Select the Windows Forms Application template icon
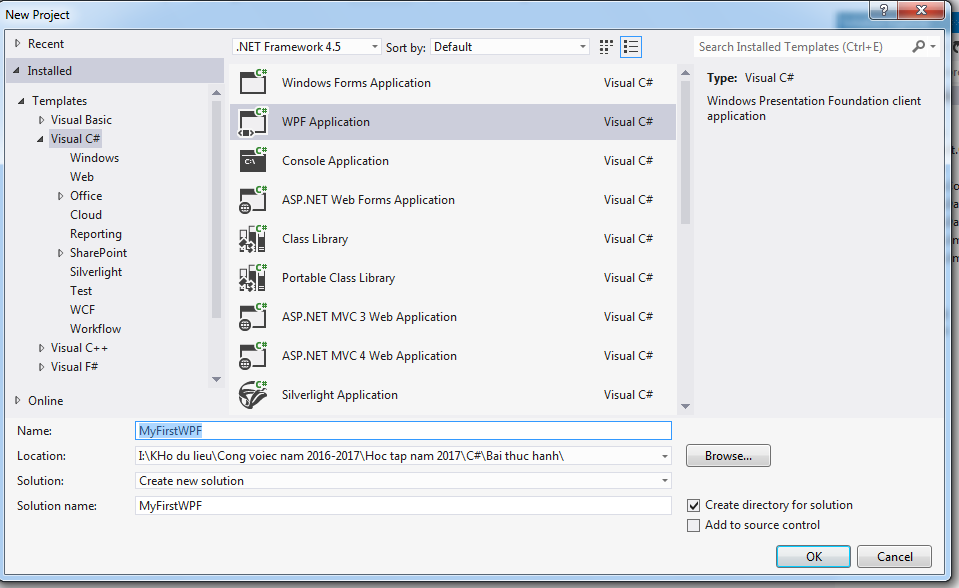Screen dimensions: 959x588 point(253,82)
